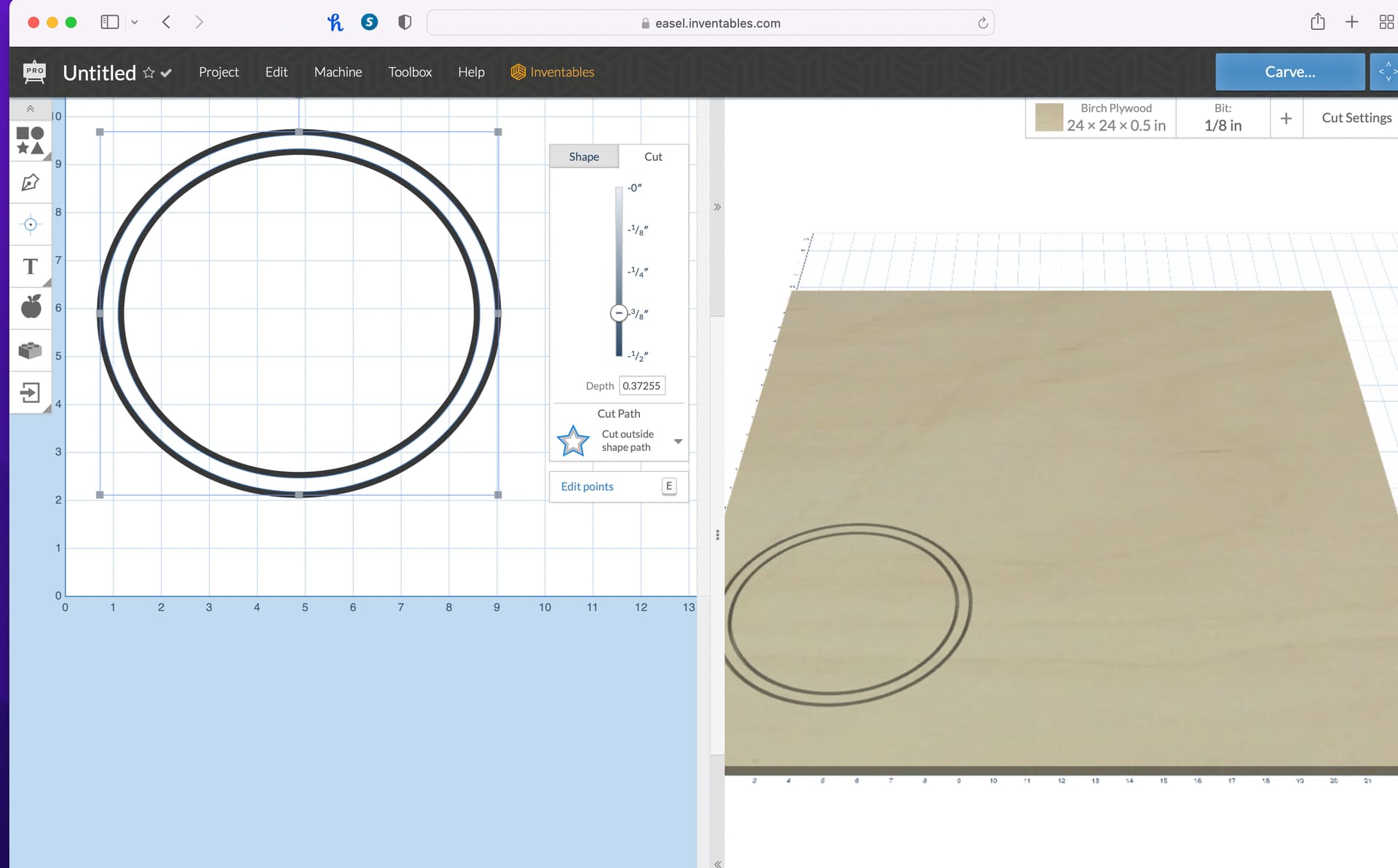Click the Carve button
The image size is (1398, 868).
[1290, 72]
